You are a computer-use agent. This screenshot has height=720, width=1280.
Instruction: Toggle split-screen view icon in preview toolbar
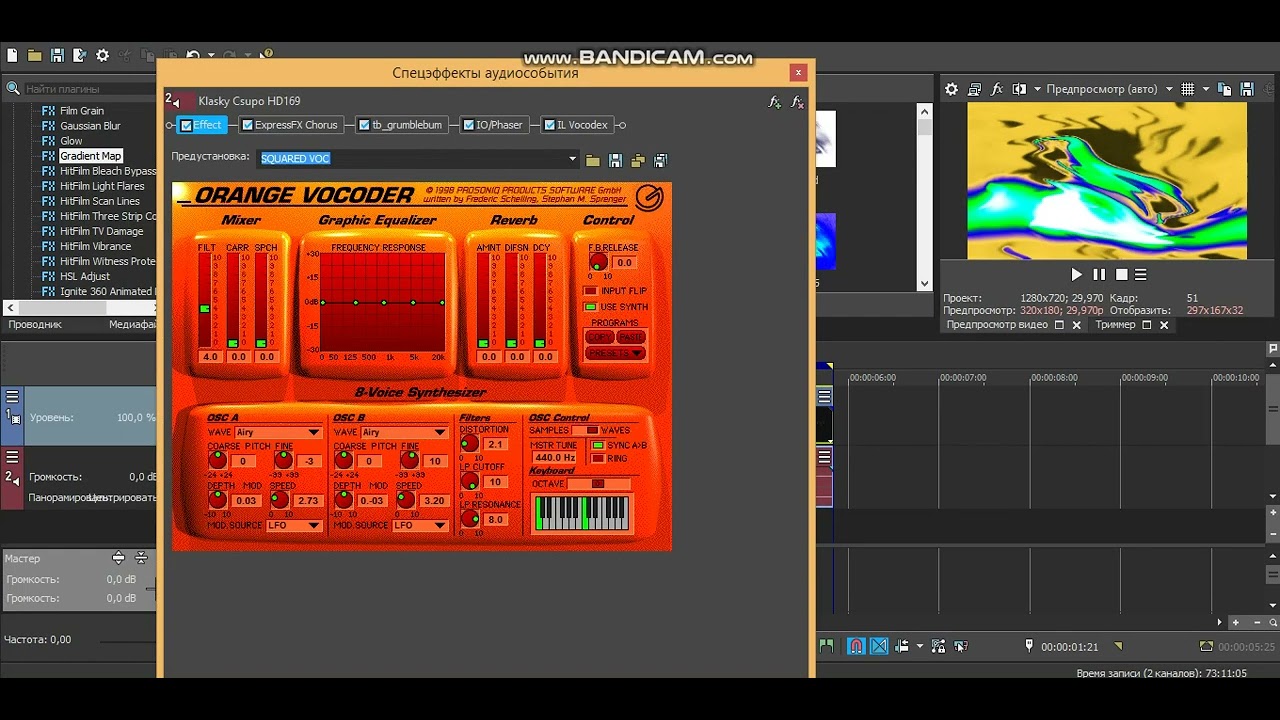pos(1019,89)
